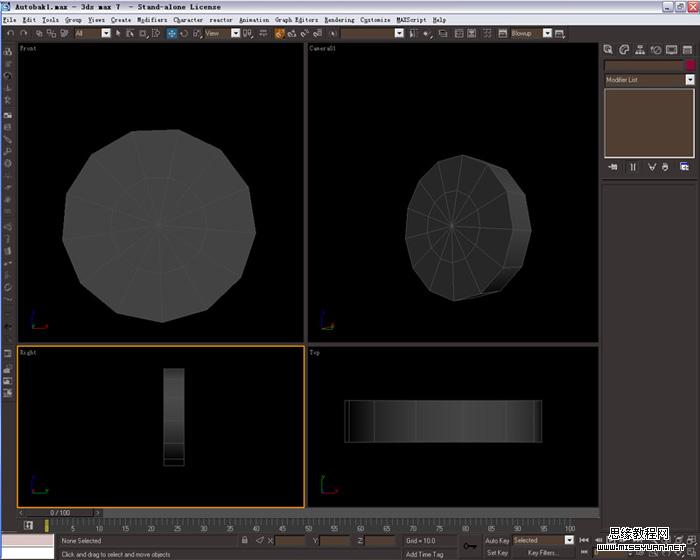Toggle the Percent Snap button
Viewport: 700px width, 560px height.
(305, 33)
